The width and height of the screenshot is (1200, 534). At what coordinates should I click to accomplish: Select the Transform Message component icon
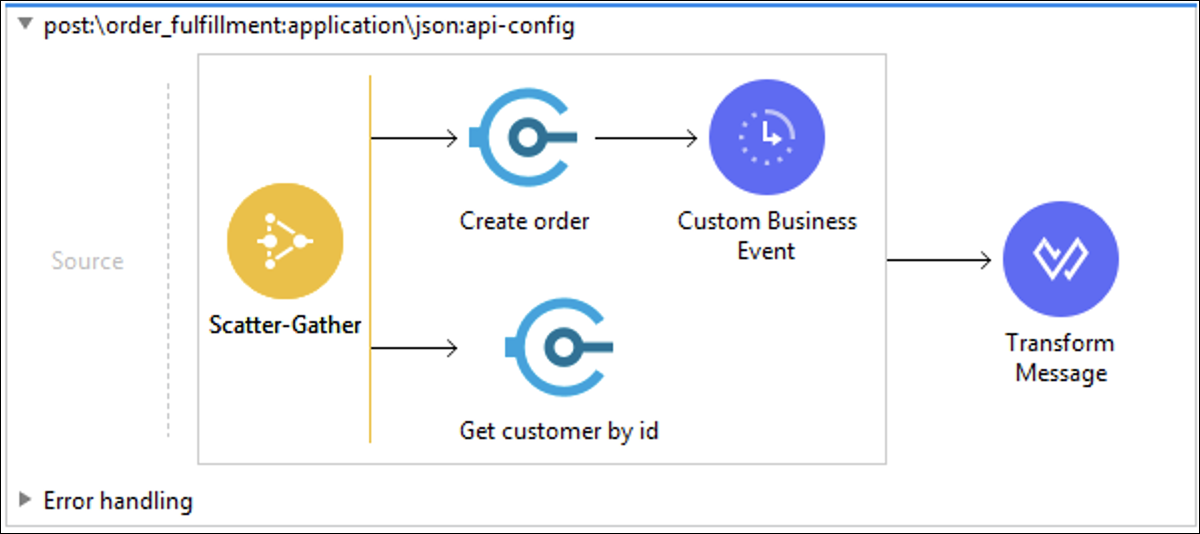(1060, 261)
